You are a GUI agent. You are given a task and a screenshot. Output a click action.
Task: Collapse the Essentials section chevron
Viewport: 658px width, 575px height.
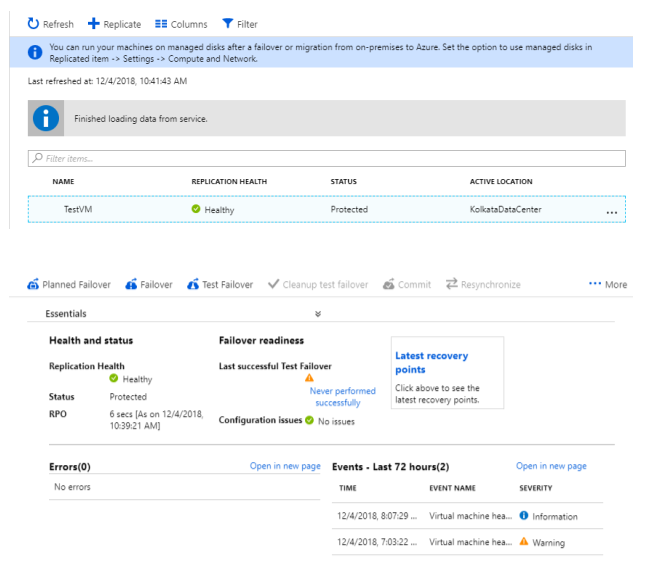pos(318,314)
